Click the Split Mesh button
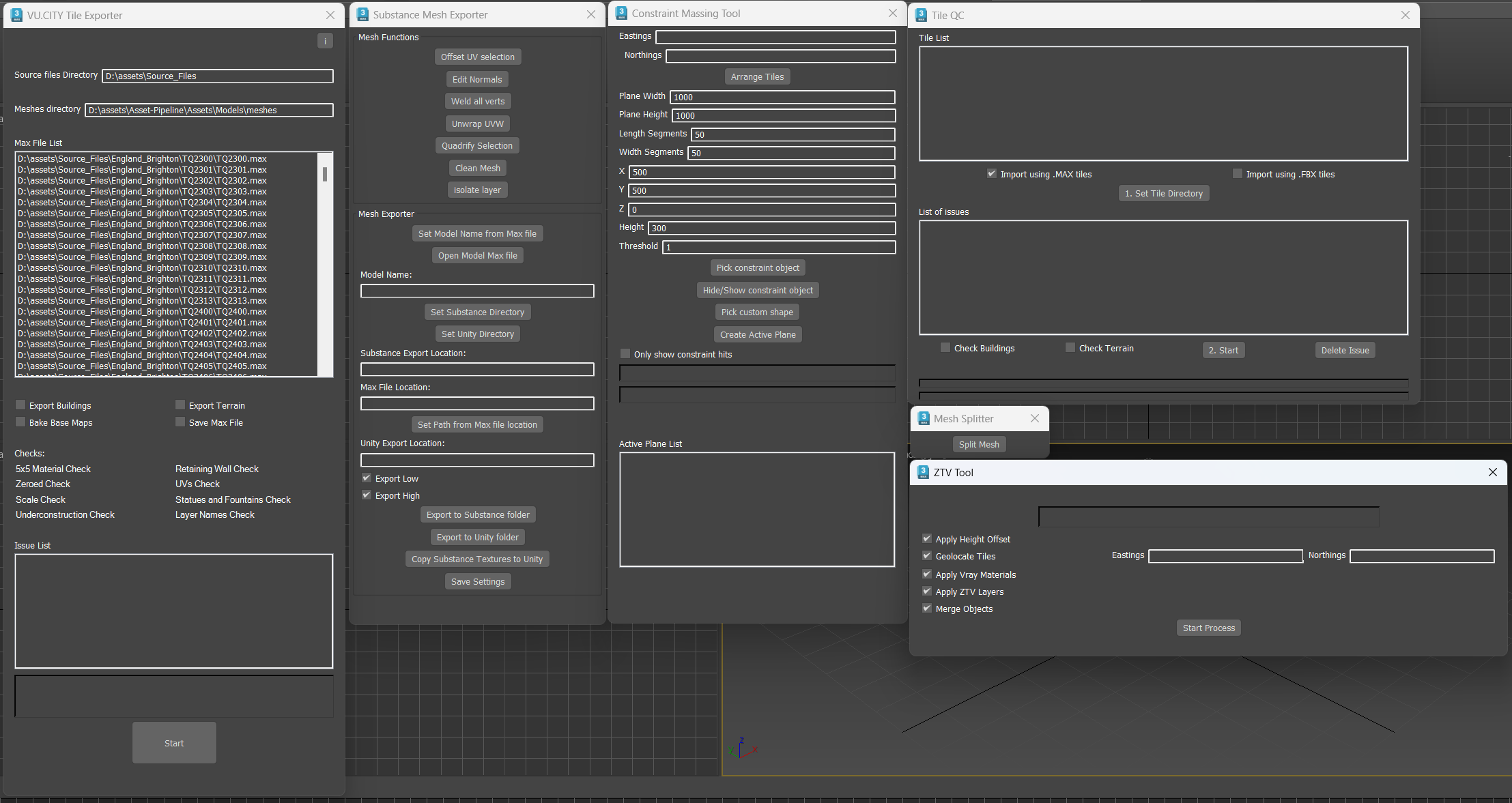Viewport: 1512px width, 803px height. (978, 444)
